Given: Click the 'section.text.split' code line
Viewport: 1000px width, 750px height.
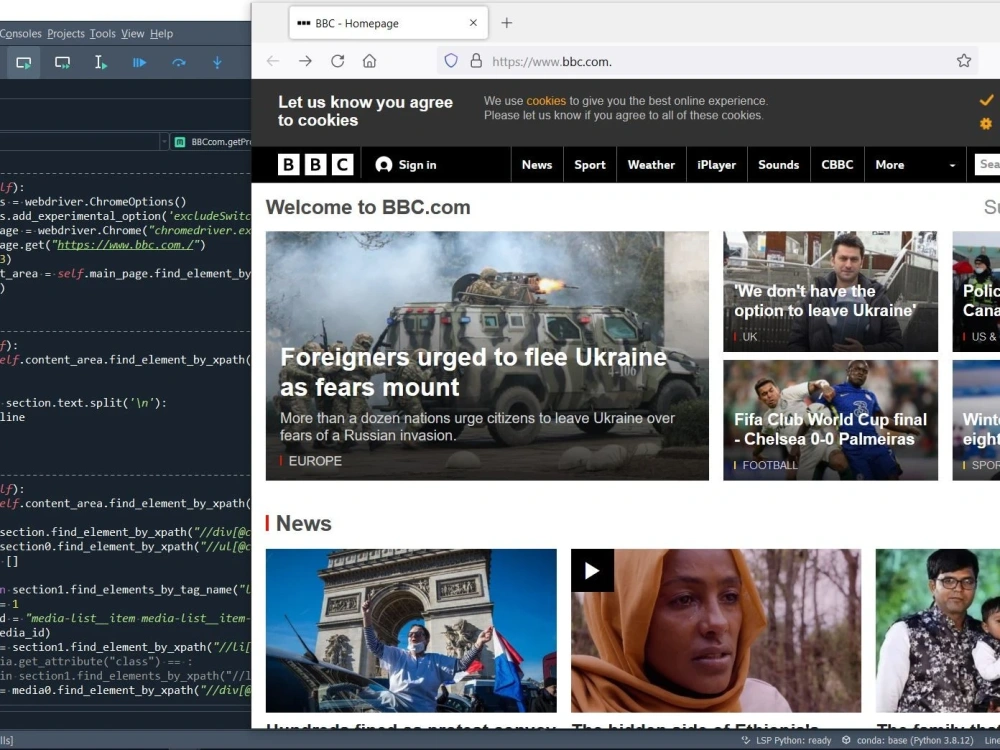Looking at the screenshot, I should [x=84, y=402].
